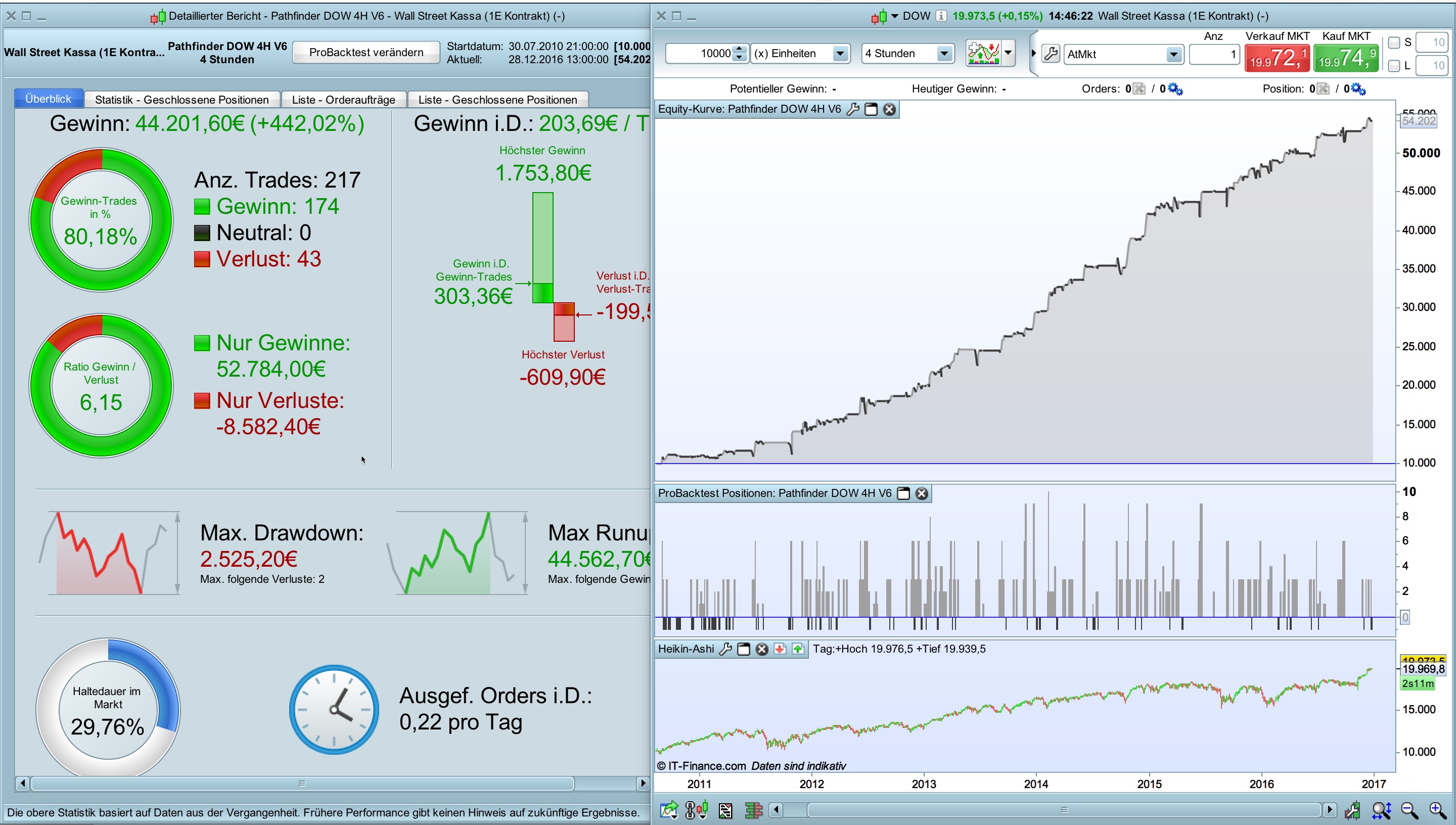Click the Heikin-Ashi green up arrow icon
The image size is (1456, 825).
(x=798, y=650)
